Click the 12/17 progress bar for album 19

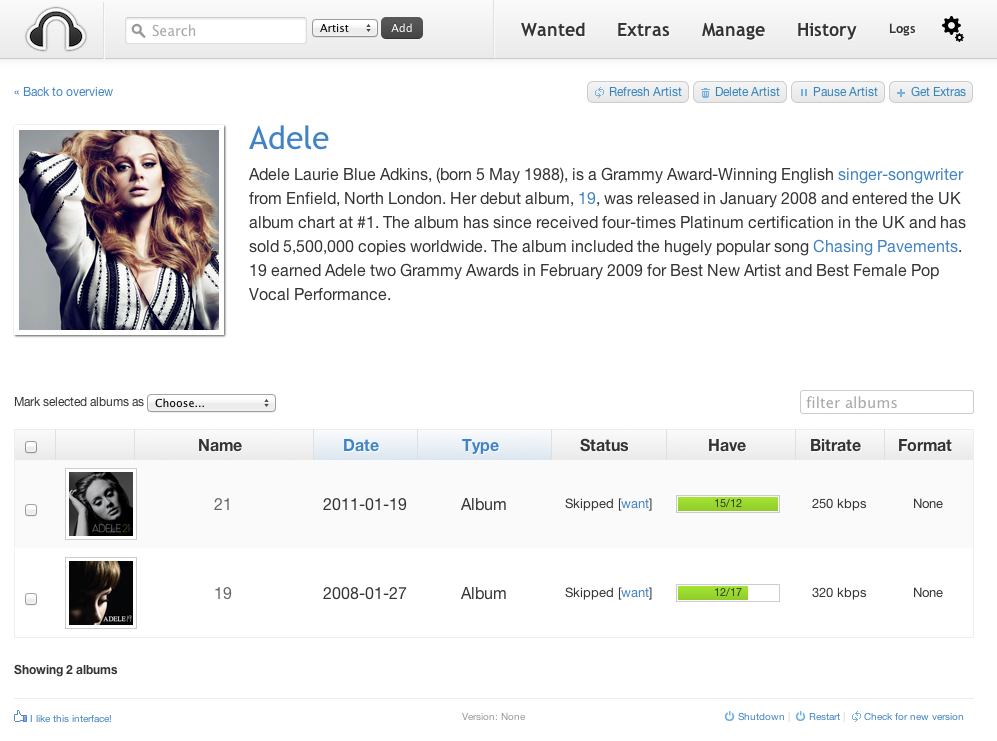pos(727,592)
